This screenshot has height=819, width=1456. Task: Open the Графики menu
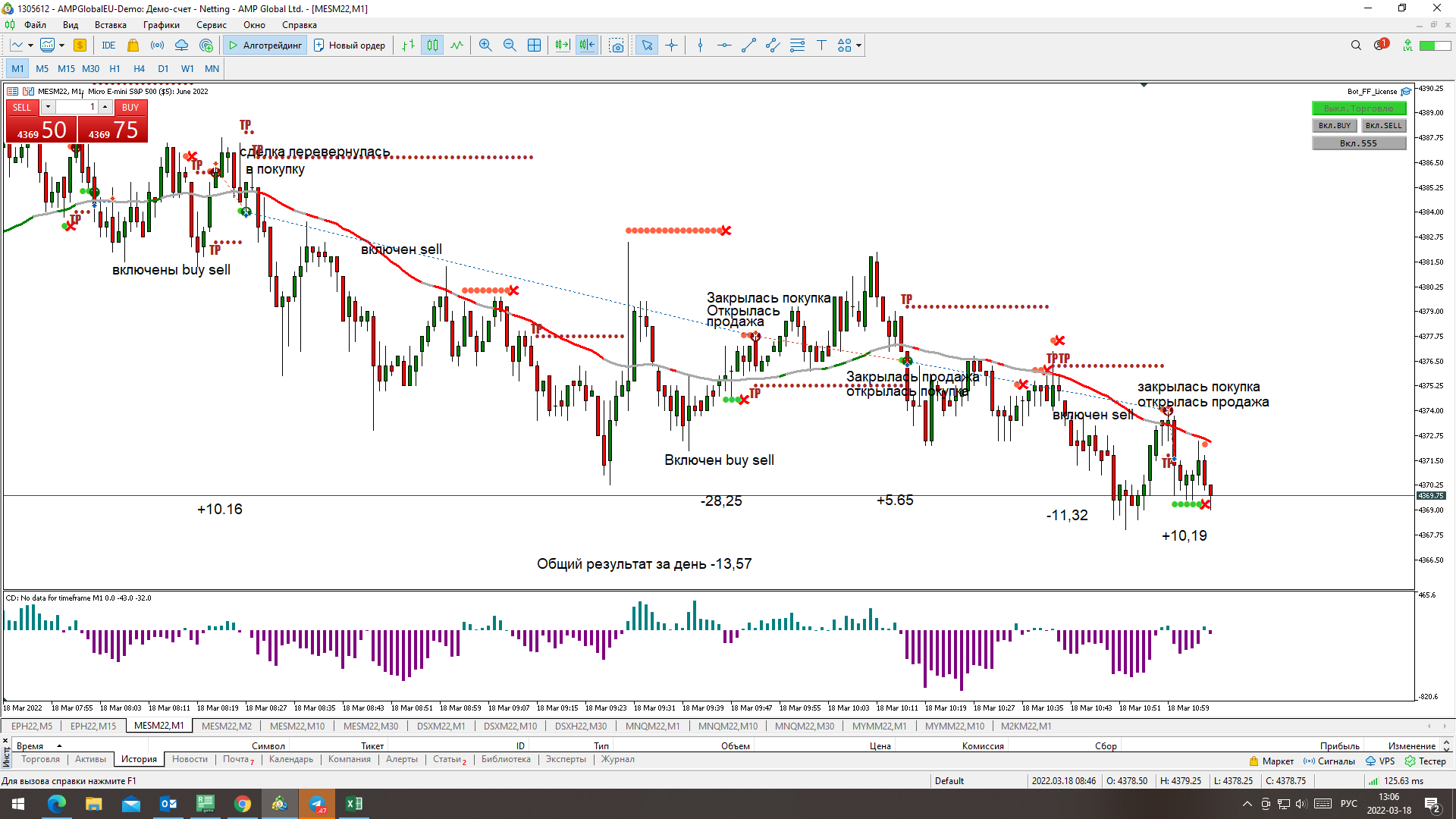click(x=161, y=25)
